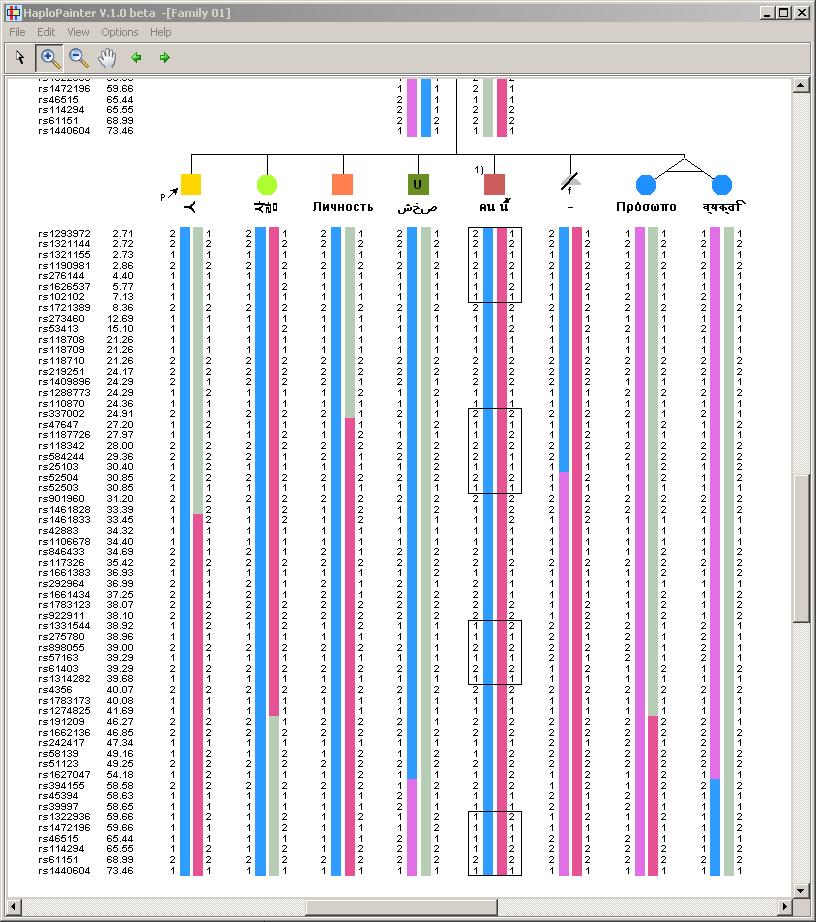The width and height of the screenshot is (816, 922).
Task: Click position value 54.18
Action: coord(120,775)
